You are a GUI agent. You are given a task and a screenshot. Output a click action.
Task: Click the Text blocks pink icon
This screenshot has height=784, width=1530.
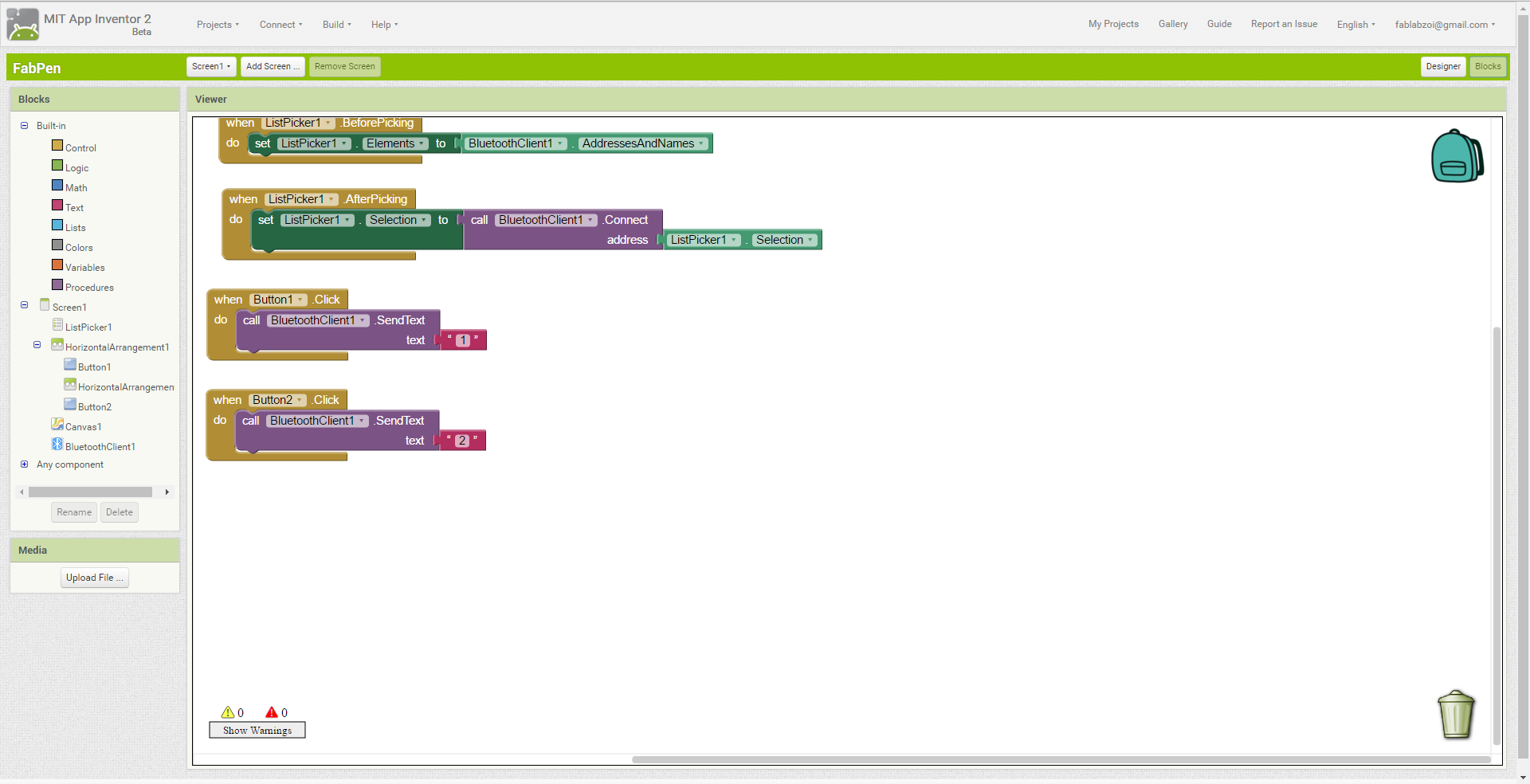(x=57, y=206)
